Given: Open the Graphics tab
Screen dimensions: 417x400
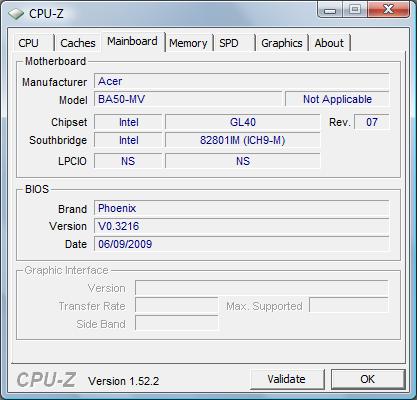Looking at the screenshot, I should 282,43.
